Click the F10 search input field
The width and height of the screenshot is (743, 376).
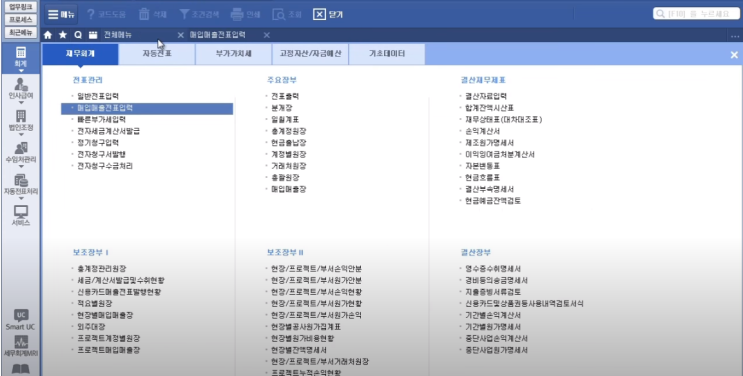(696, 14)
